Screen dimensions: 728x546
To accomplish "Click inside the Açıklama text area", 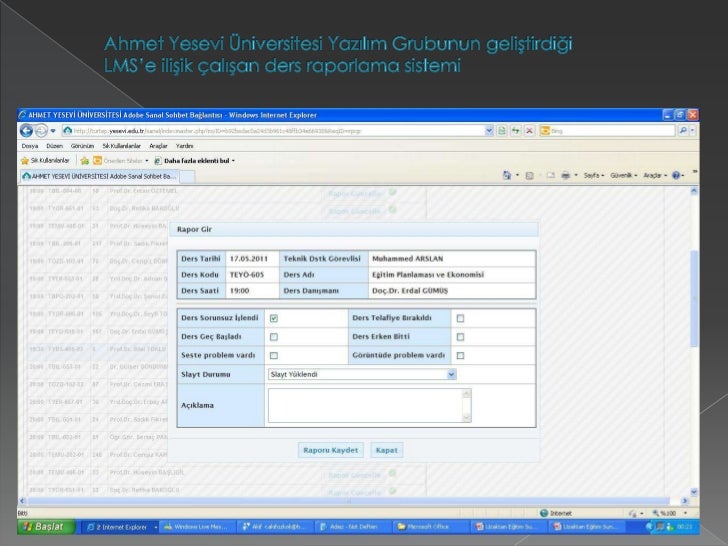I will click(x=365, y=405).
